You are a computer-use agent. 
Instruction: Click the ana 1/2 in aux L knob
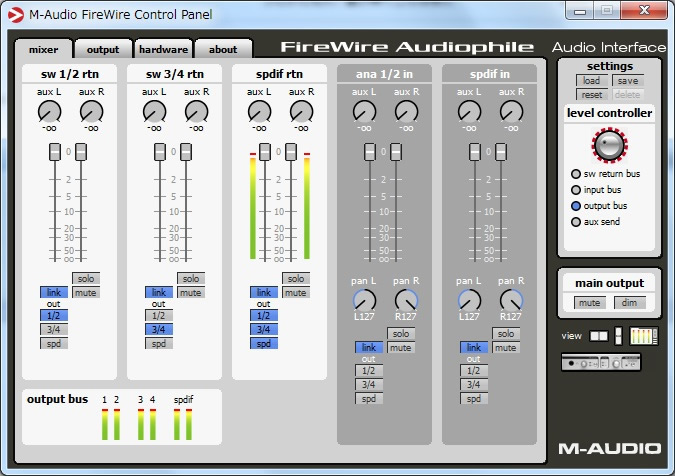(x=365, y=112)
